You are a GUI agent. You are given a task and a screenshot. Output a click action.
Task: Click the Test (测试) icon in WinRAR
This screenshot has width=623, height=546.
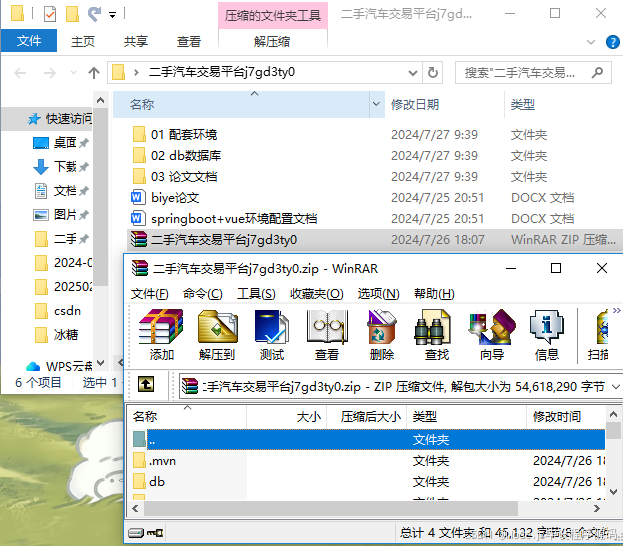272,335
